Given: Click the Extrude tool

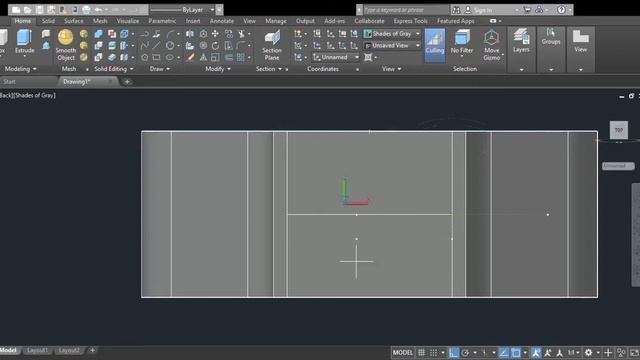Looking at the screenshot, I should click(x=24, y=42).
